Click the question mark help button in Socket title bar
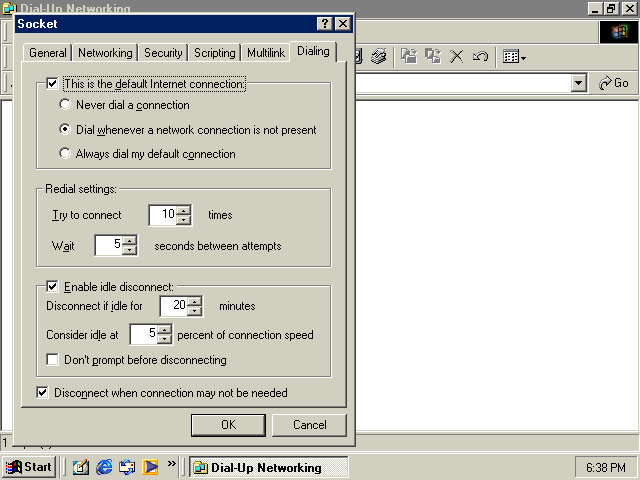640x480 pixels. point(325,23)
